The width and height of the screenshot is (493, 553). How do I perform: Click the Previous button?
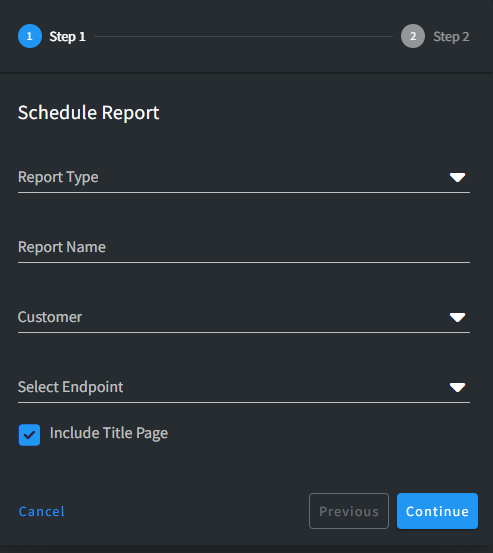349,511
